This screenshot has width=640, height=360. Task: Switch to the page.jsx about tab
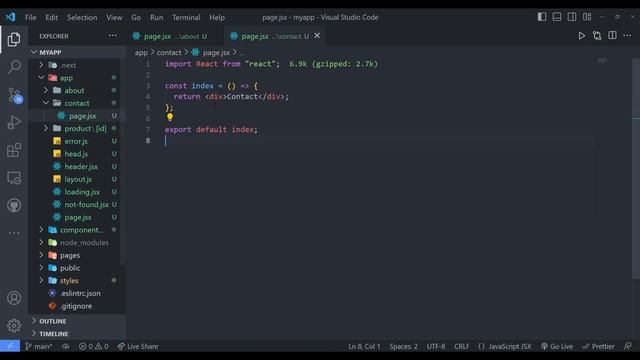point(174,36)
